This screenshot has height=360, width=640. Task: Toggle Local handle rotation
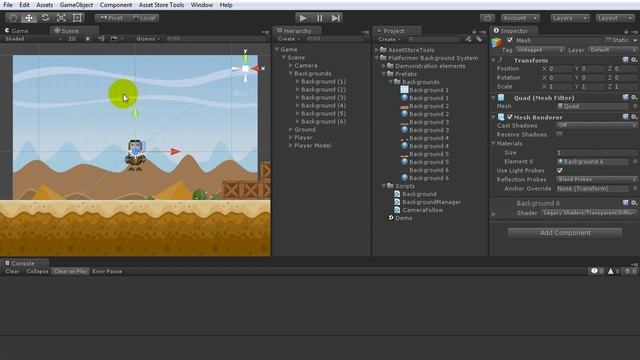[x=144, y=18]
